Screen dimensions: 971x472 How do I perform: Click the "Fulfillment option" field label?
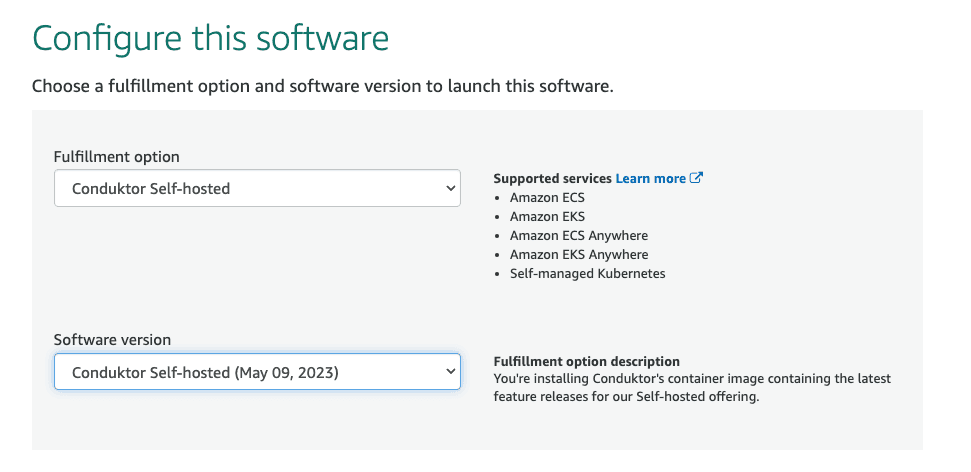click(x=116, y=157)
